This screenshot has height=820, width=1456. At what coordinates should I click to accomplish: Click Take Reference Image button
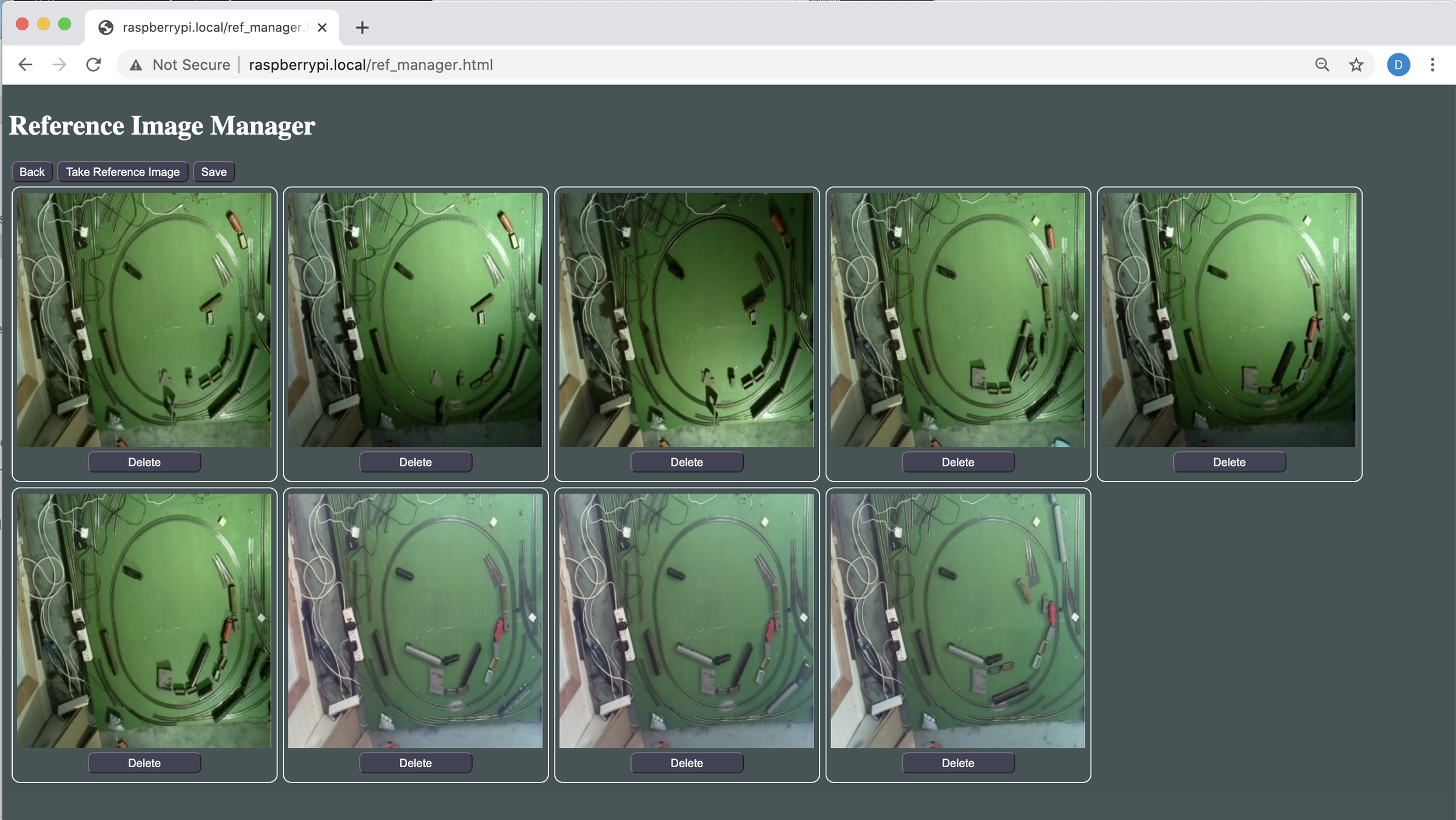click(x=123, y=172)
